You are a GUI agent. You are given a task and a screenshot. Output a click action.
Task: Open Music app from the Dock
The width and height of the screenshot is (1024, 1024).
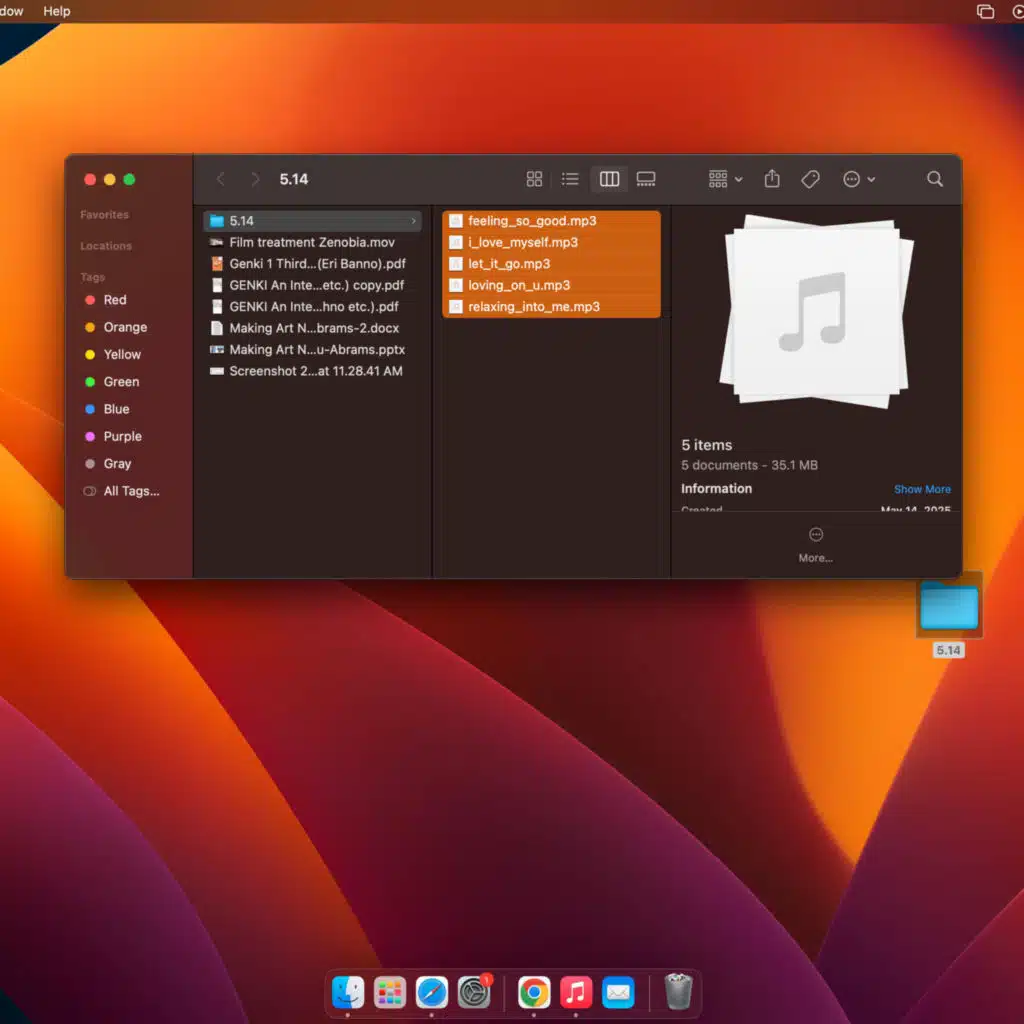(x=576, y=993)
